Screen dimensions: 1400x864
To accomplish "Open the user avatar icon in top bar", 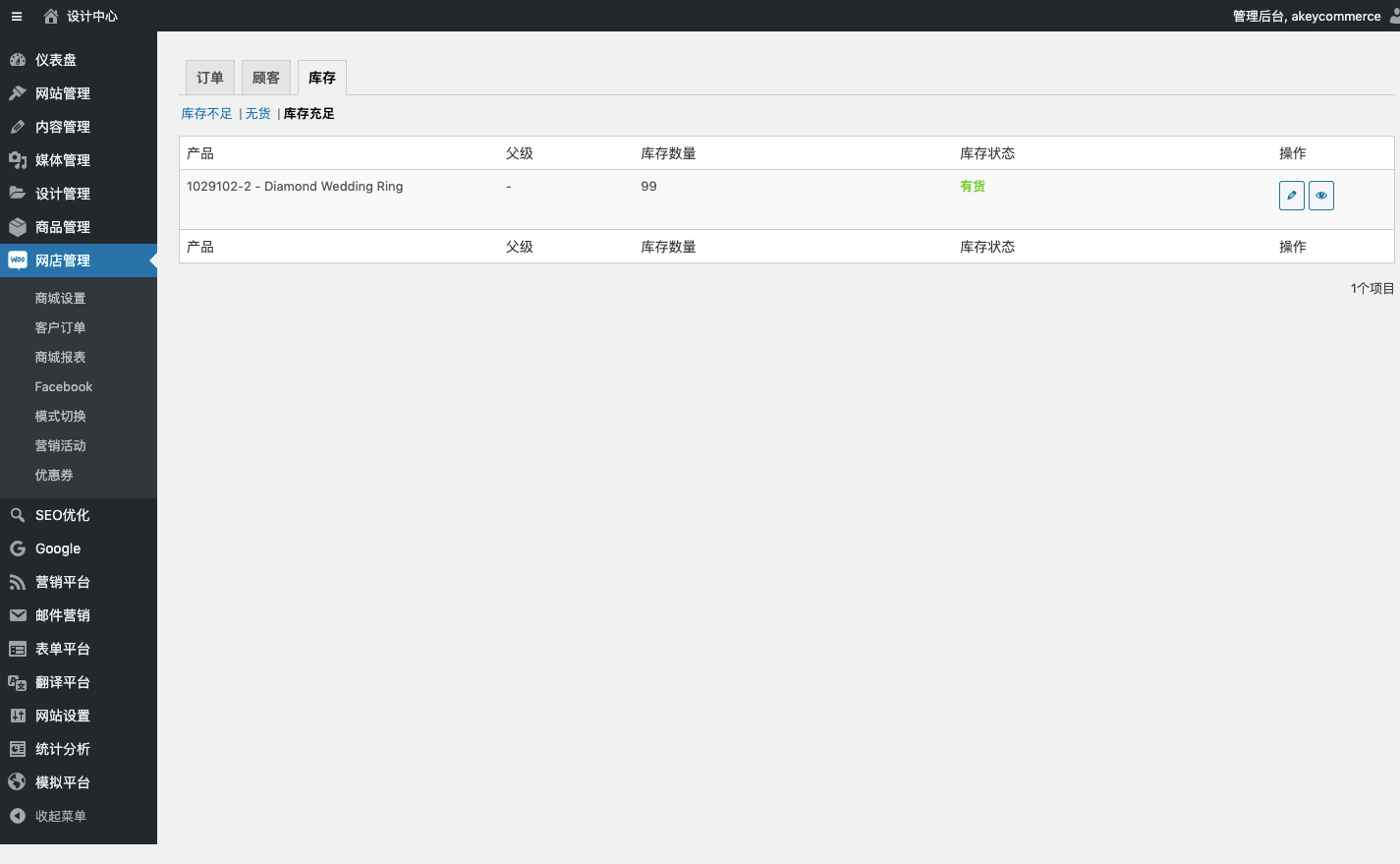I will pos(1395,16).
